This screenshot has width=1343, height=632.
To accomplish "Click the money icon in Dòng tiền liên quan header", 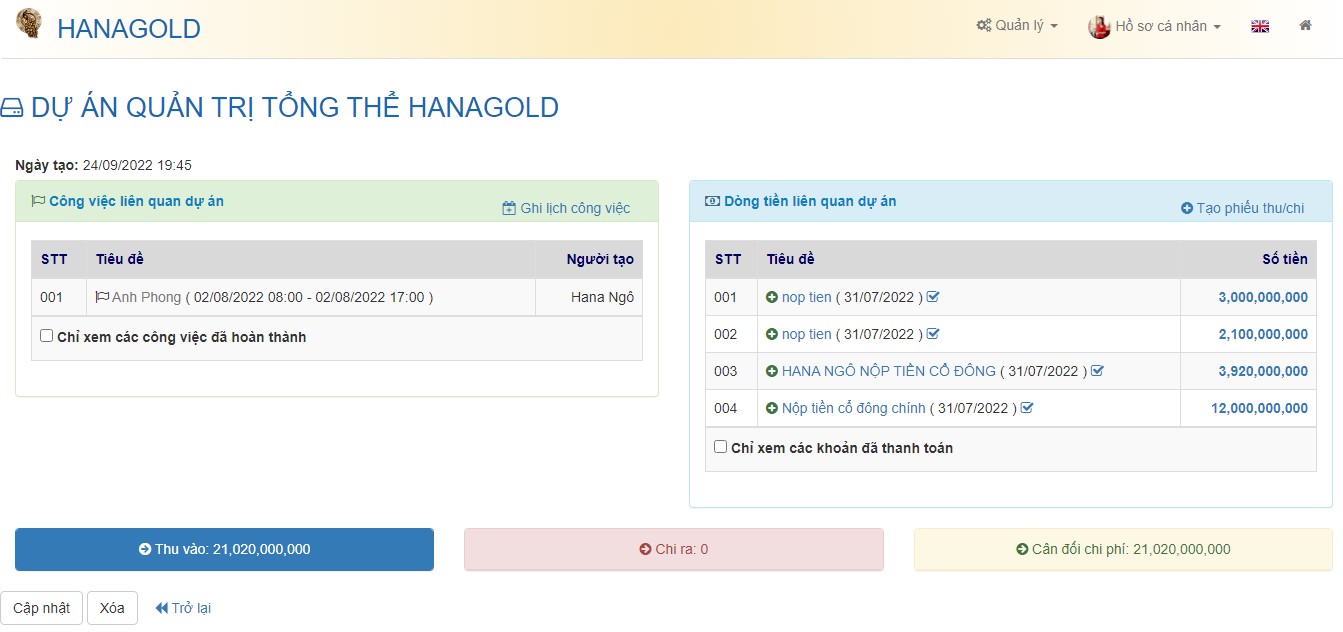I will click(x=712, y=201).
